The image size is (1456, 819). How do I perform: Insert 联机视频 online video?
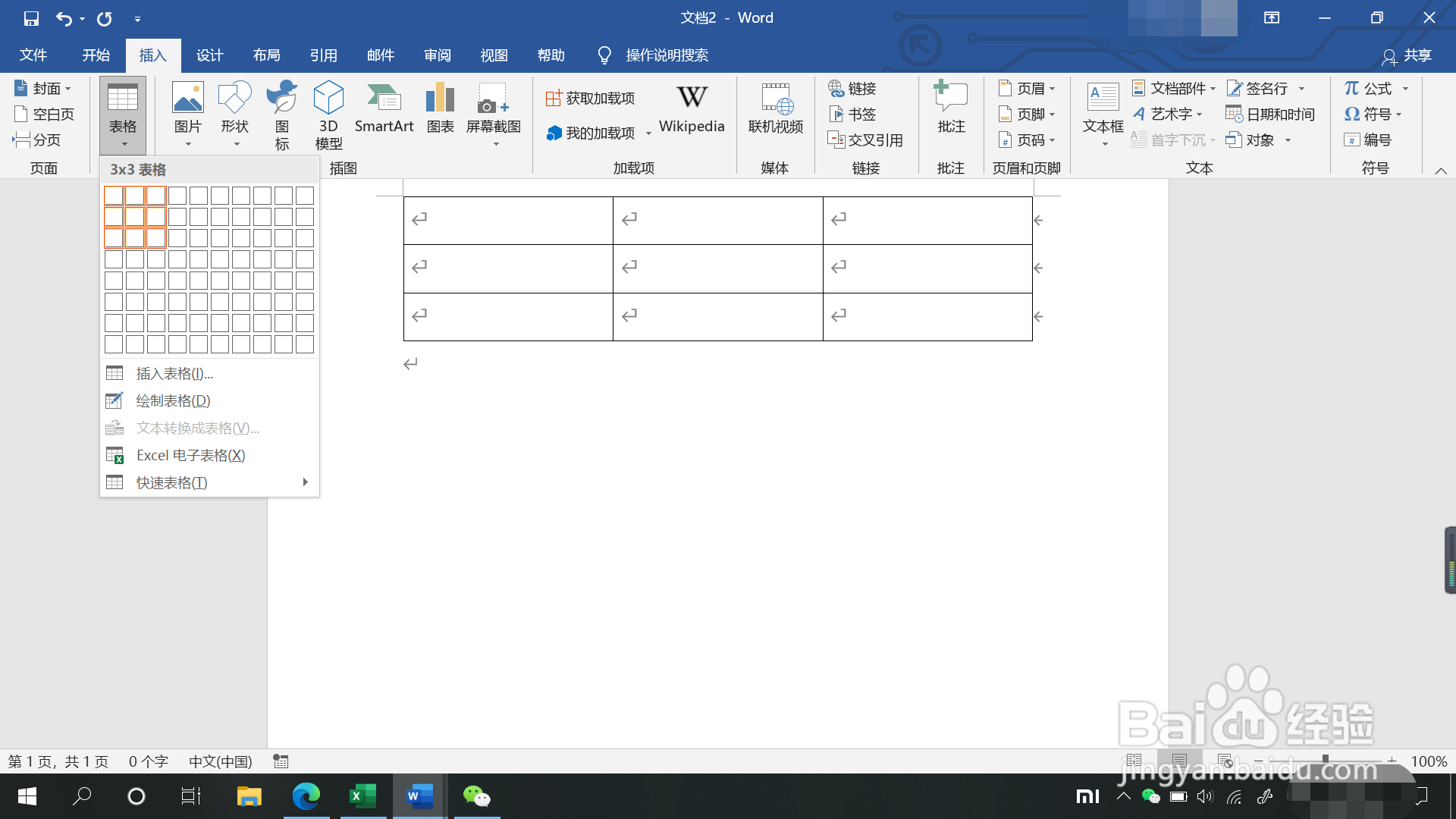[775, 110]
